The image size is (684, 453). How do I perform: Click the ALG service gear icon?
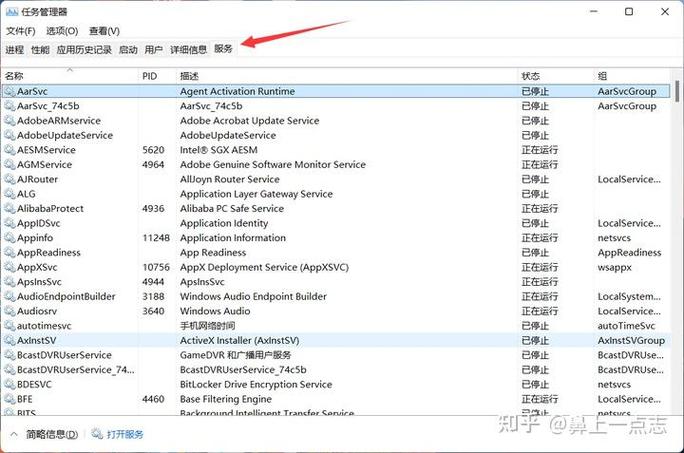10,194
